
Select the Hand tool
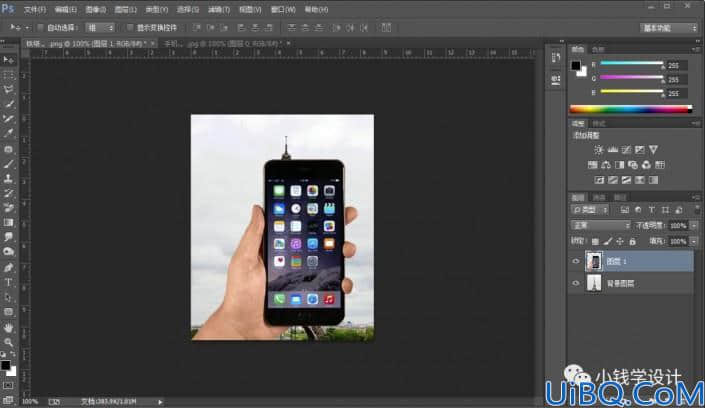point(8,327)
